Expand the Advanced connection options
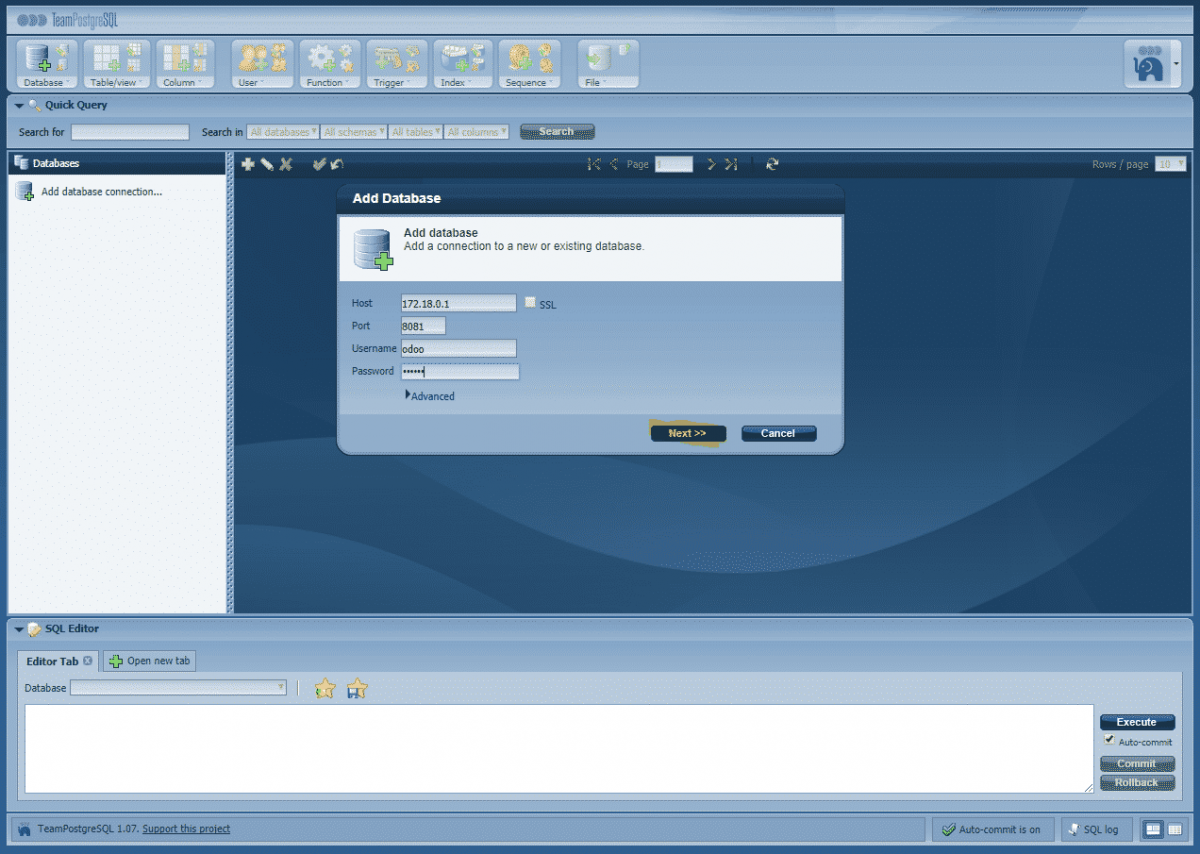The height and width of the screenshot is (854, 1200). pyautogui.click(x=430, y=396)
